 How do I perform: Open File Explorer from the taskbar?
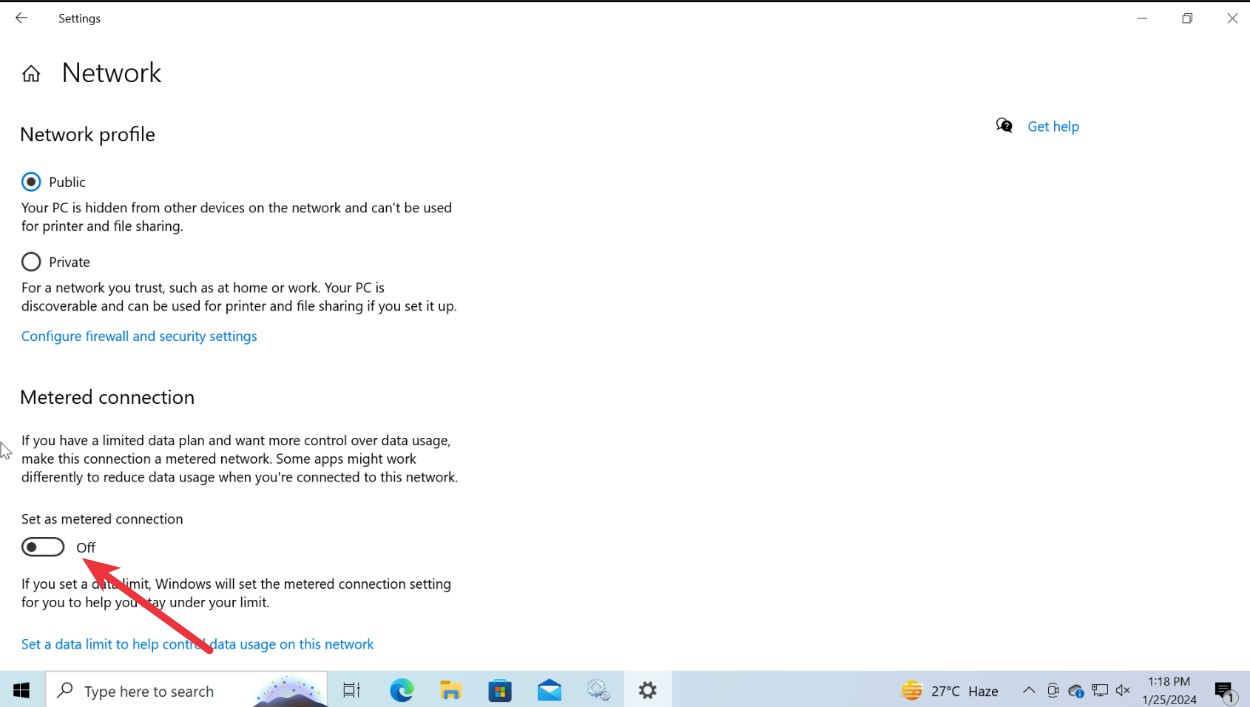coord(450,690)
